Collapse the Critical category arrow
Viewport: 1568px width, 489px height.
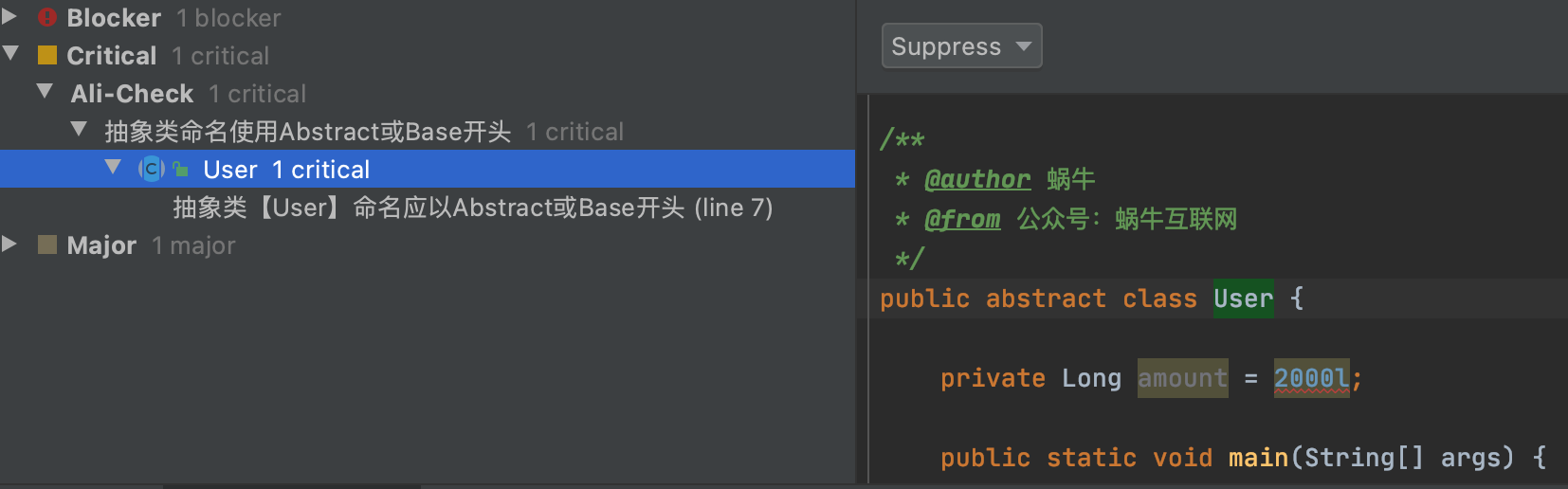coord(10,54)
